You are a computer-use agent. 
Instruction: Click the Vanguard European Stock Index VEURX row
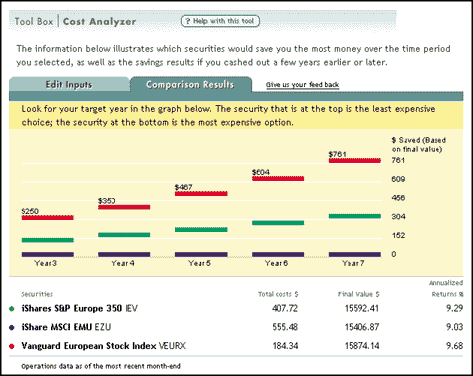tap(236, 346)
